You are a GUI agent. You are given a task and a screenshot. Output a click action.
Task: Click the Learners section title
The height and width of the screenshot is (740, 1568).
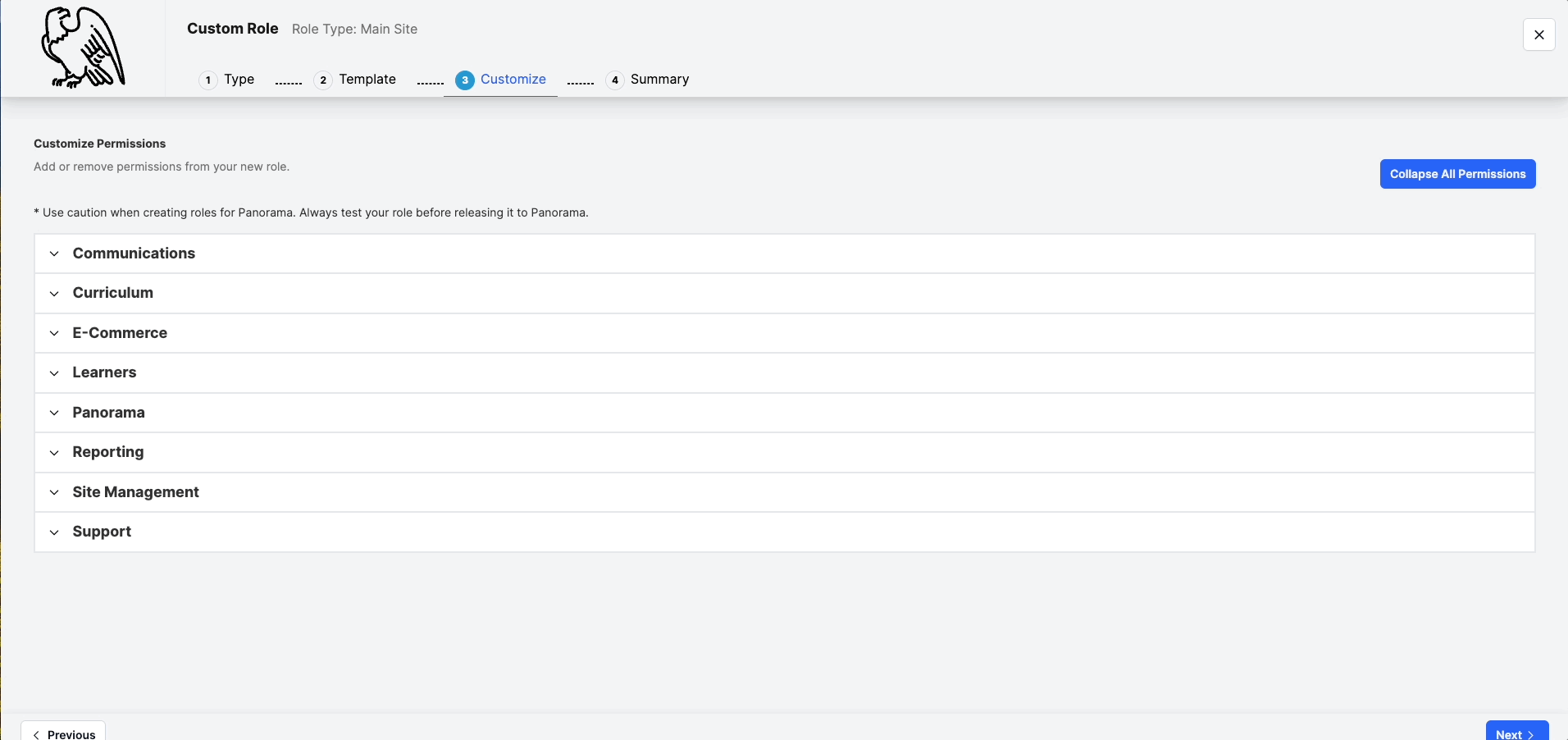click(104, 372)
